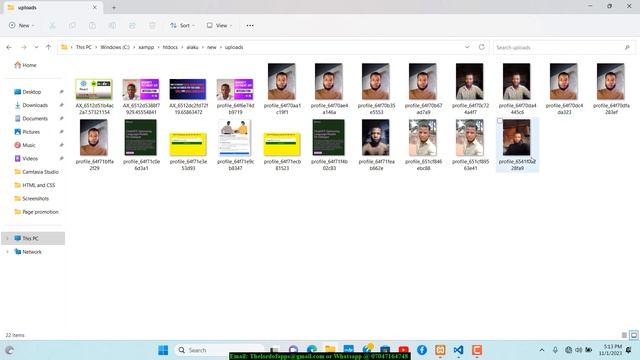
Task: Select the profile_651cf846ebc88 image file
Action: (x=423, y=145)
